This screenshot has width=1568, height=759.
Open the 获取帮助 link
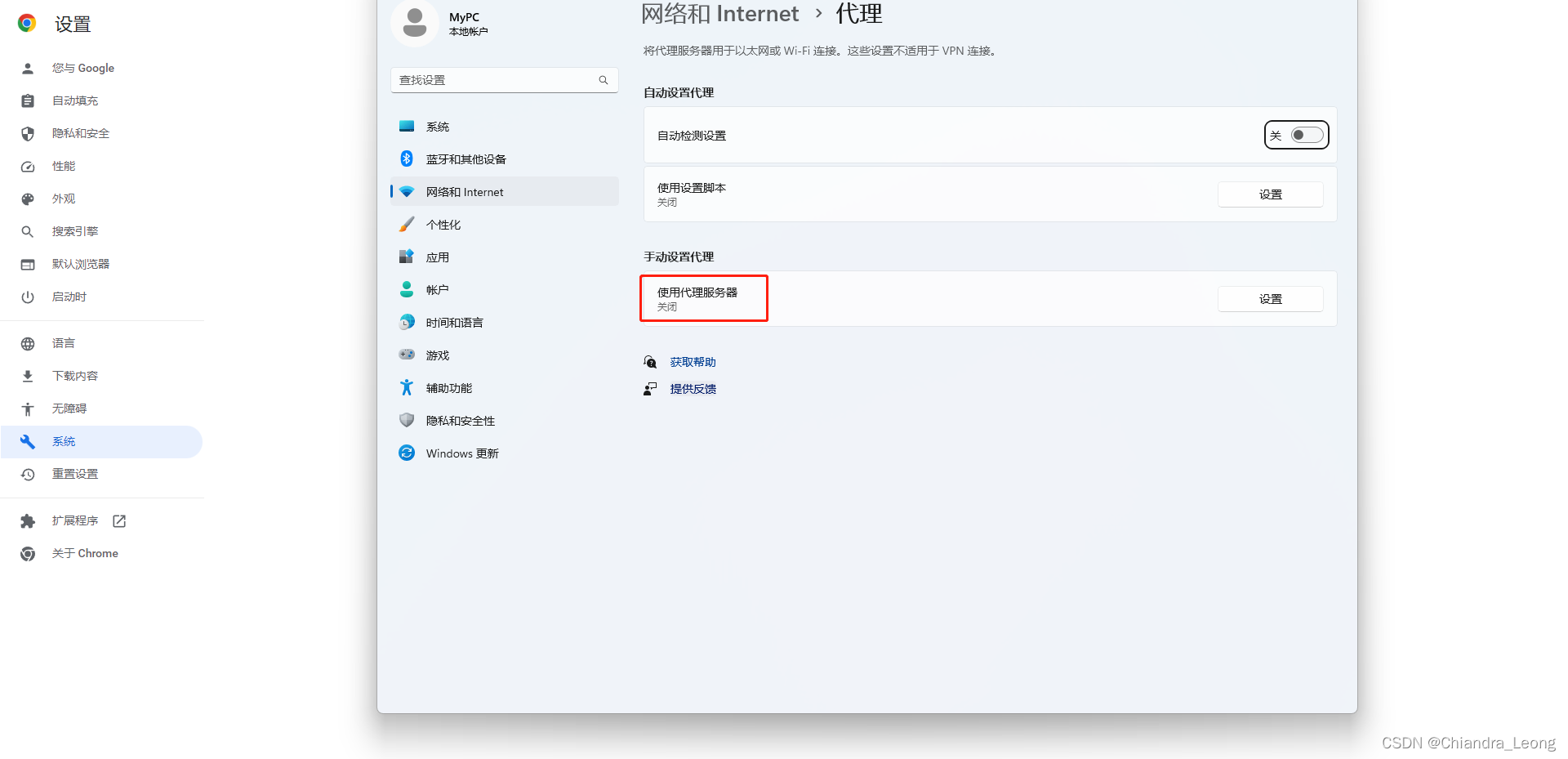pyautogui.click(x=693, y=361)
